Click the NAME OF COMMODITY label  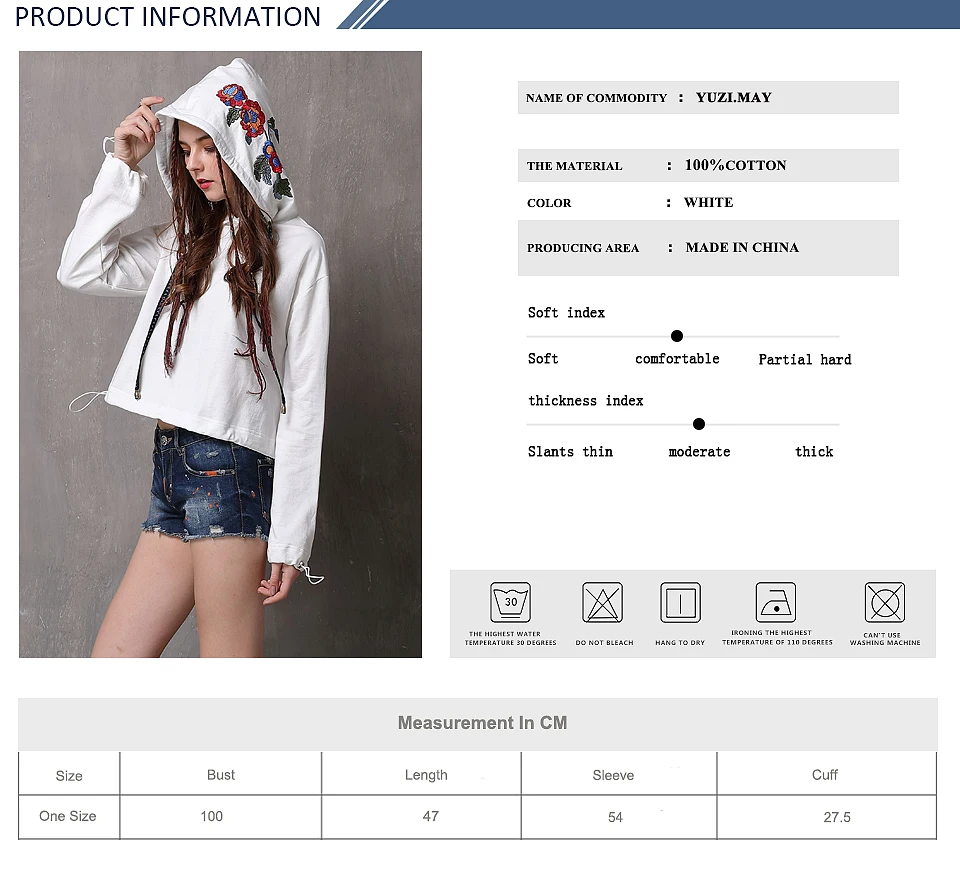click(596, 98)
